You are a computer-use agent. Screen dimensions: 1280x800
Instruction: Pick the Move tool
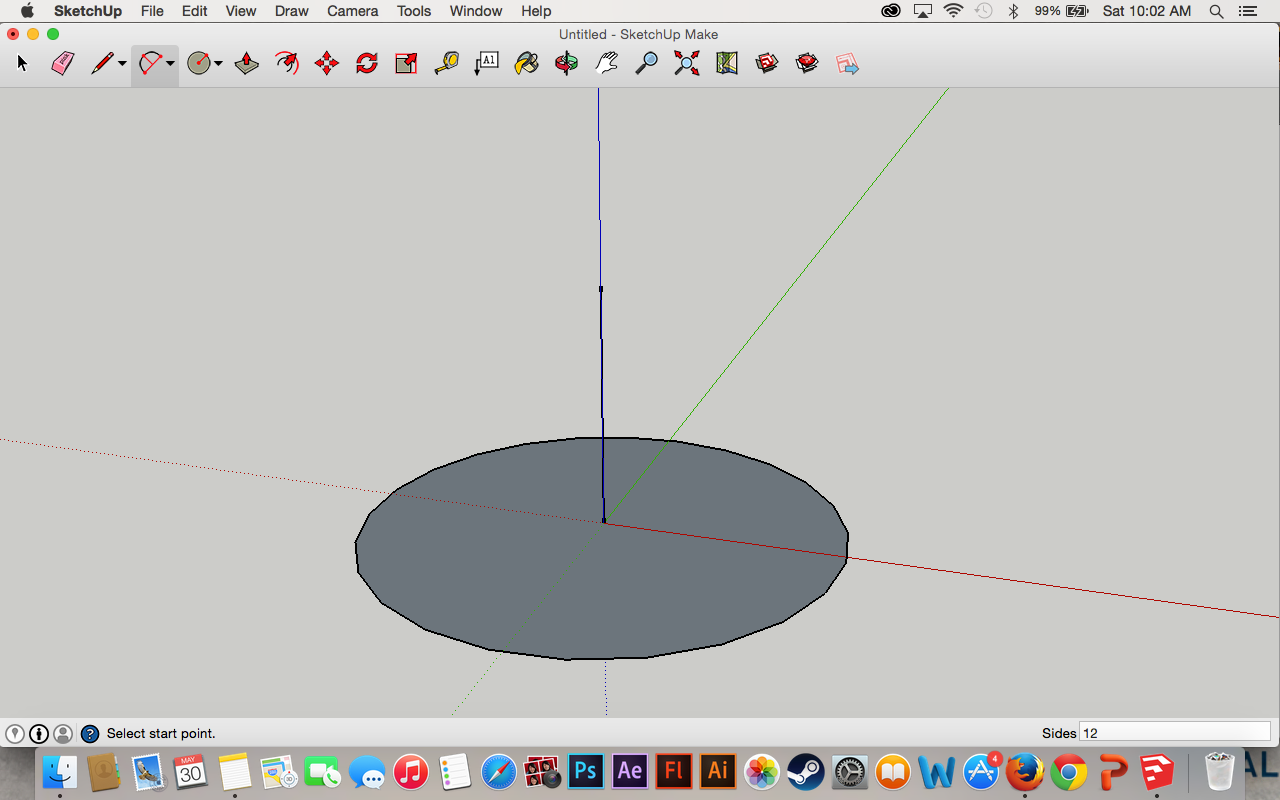(x=326, y=62)
